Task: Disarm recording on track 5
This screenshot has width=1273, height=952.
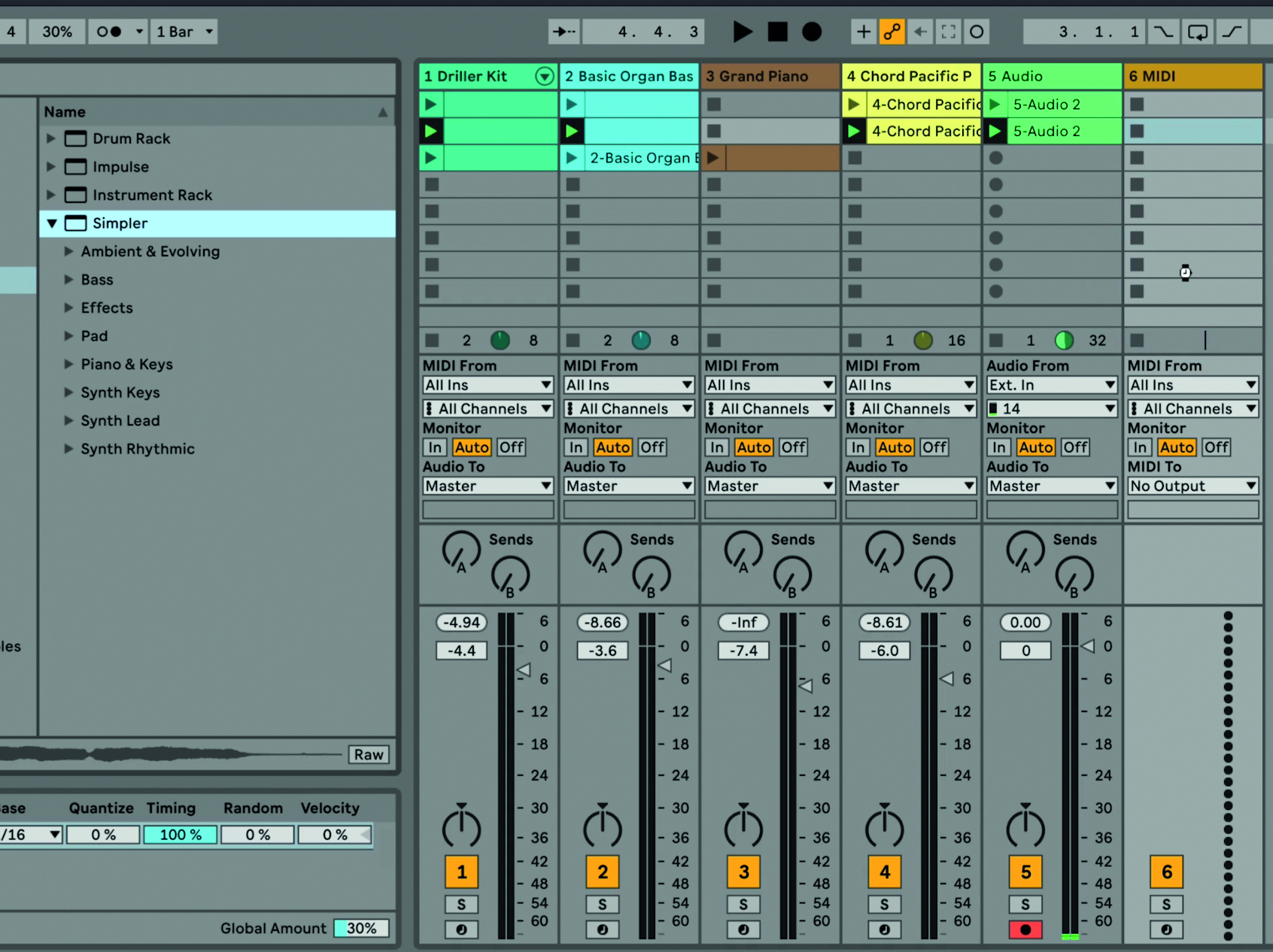Action: (x=1025, y=929)
